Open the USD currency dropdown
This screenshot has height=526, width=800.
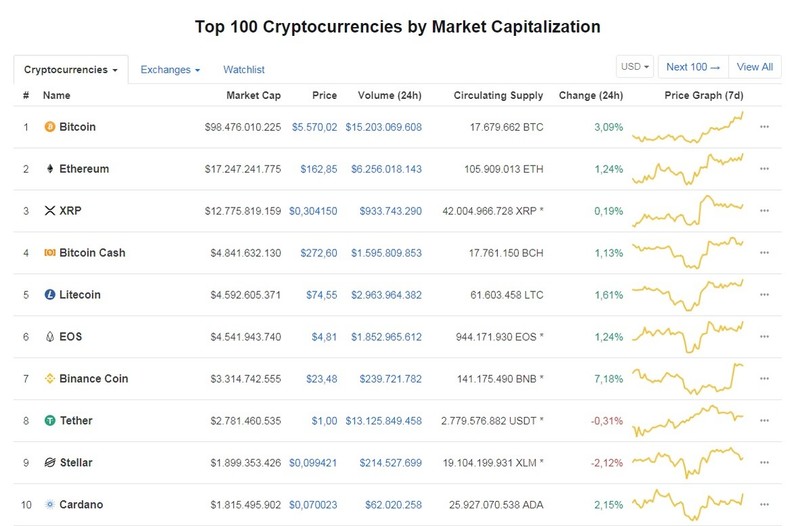tap(635, 67)
